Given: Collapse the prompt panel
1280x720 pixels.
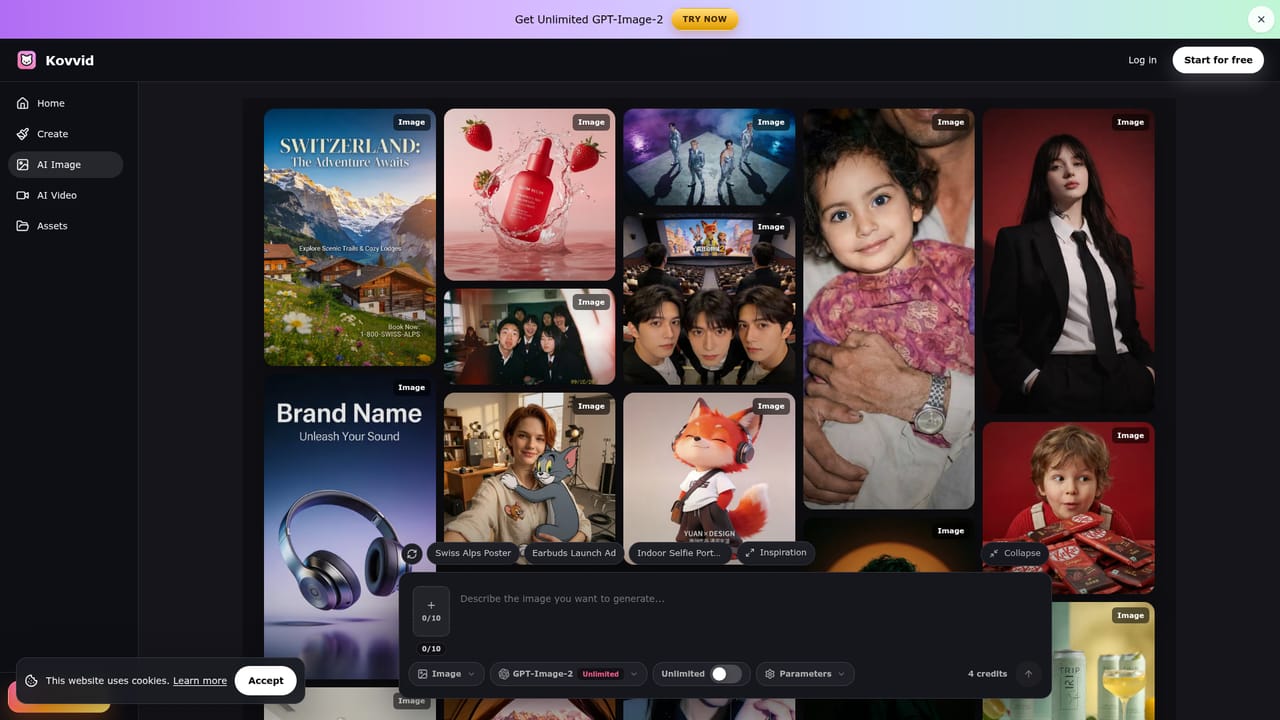Looking at the screenshot, I should (x=1015, y=553).
